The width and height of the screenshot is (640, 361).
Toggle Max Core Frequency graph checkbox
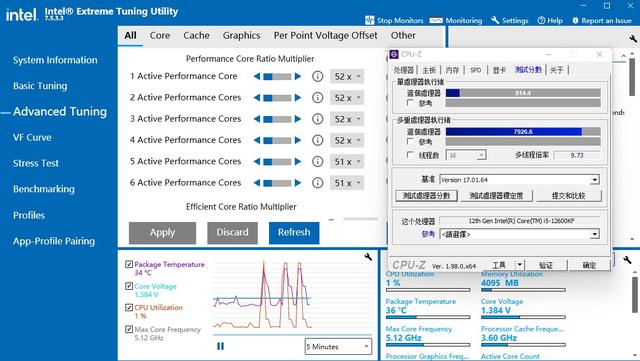point(129,329)
